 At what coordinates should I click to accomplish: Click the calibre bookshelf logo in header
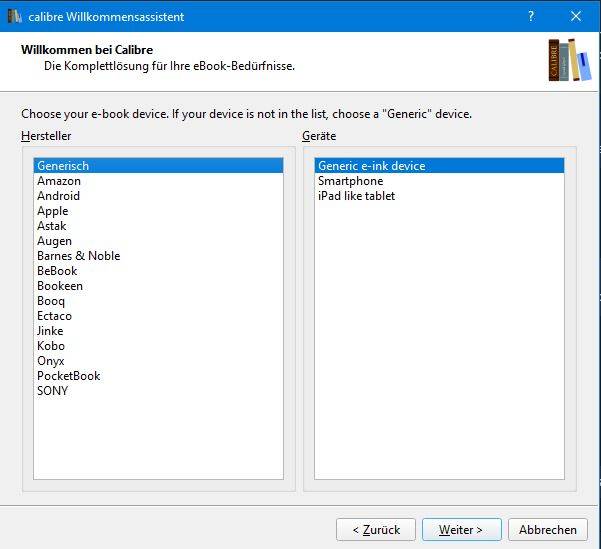(570, 60)
